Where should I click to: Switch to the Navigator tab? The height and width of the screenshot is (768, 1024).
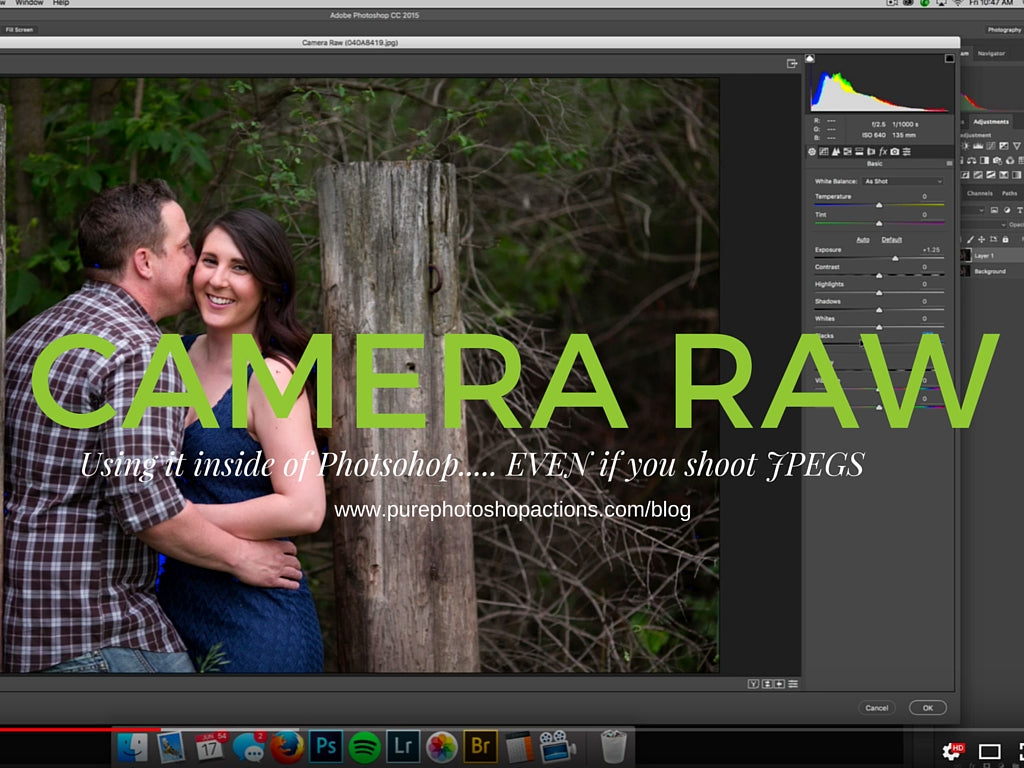pyautogui.click(x=991, y=54)
